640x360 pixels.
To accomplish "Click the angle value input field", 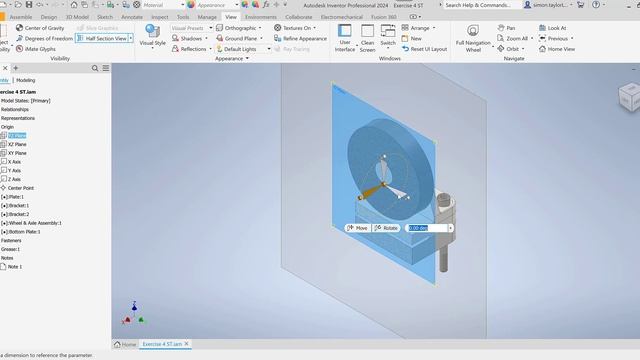I will click(427, 228).
